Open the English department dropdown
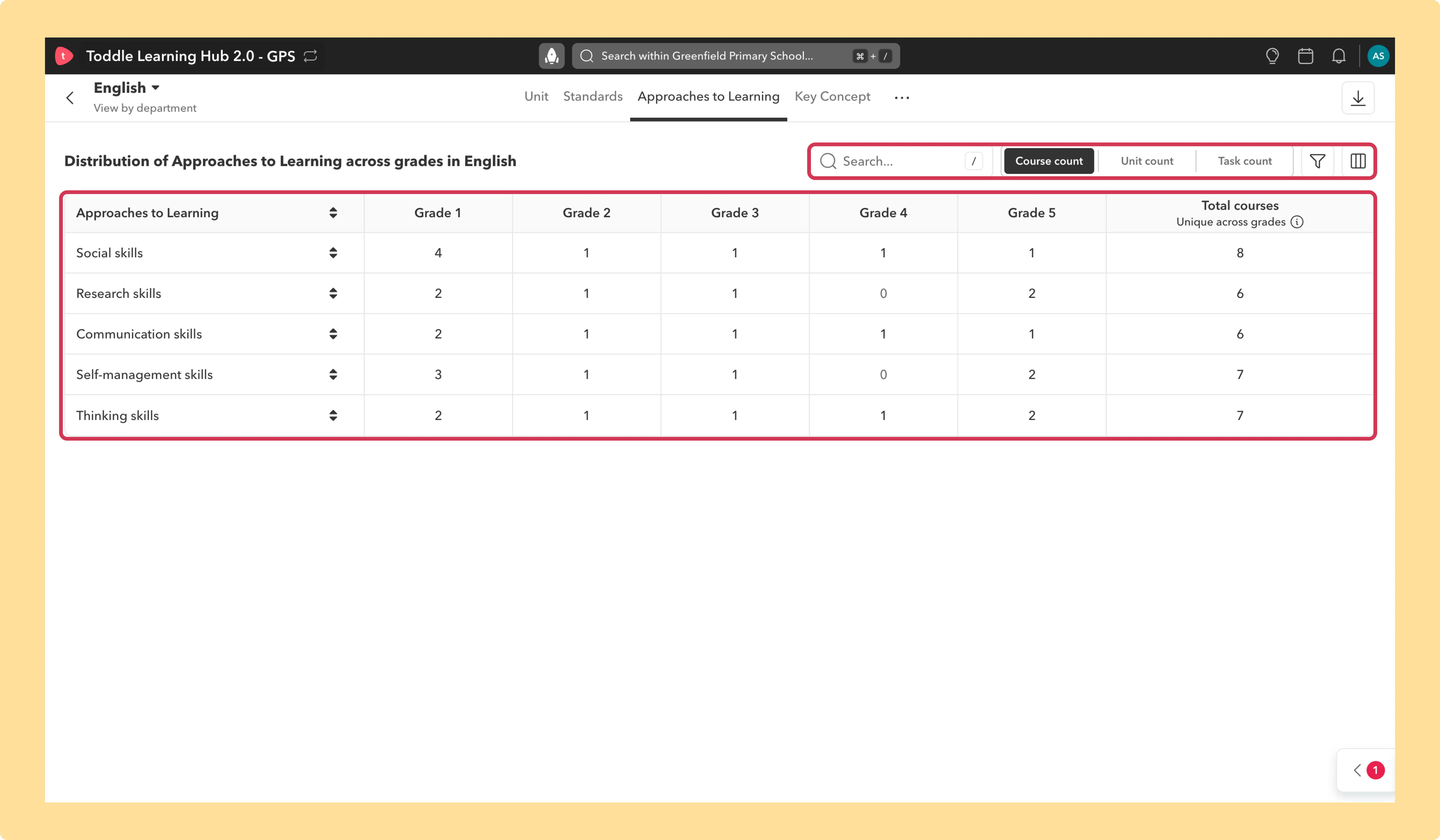This screenshot has width=1440, height=840. tap(126, 87)
